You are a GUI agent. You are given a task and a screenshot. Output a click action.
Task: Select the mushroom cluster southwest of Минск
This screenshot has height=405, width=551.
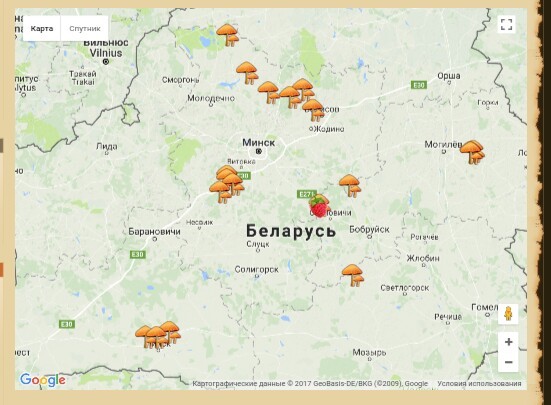click(227, 184)
